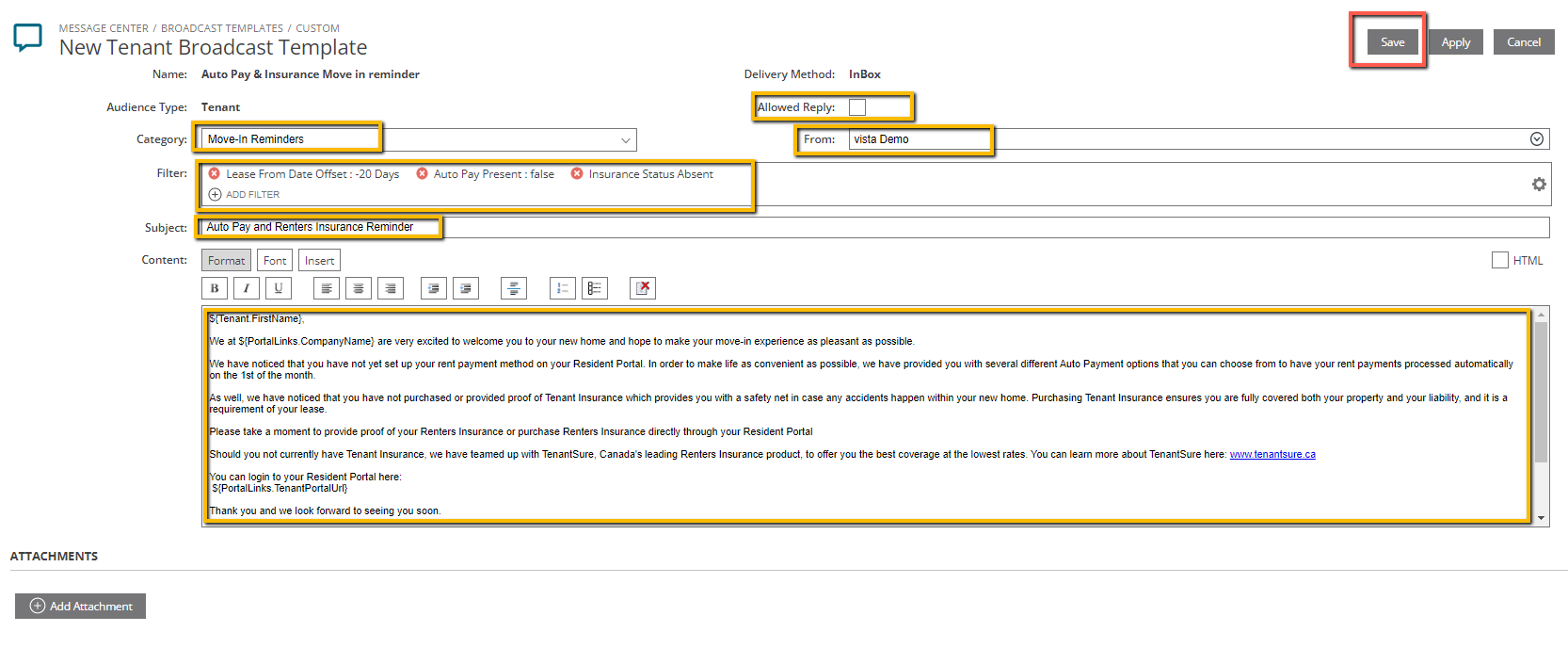Click the plus icon in Add Attachment
The height and width of the screenshot is (648, 1568).
pos(38,606)
